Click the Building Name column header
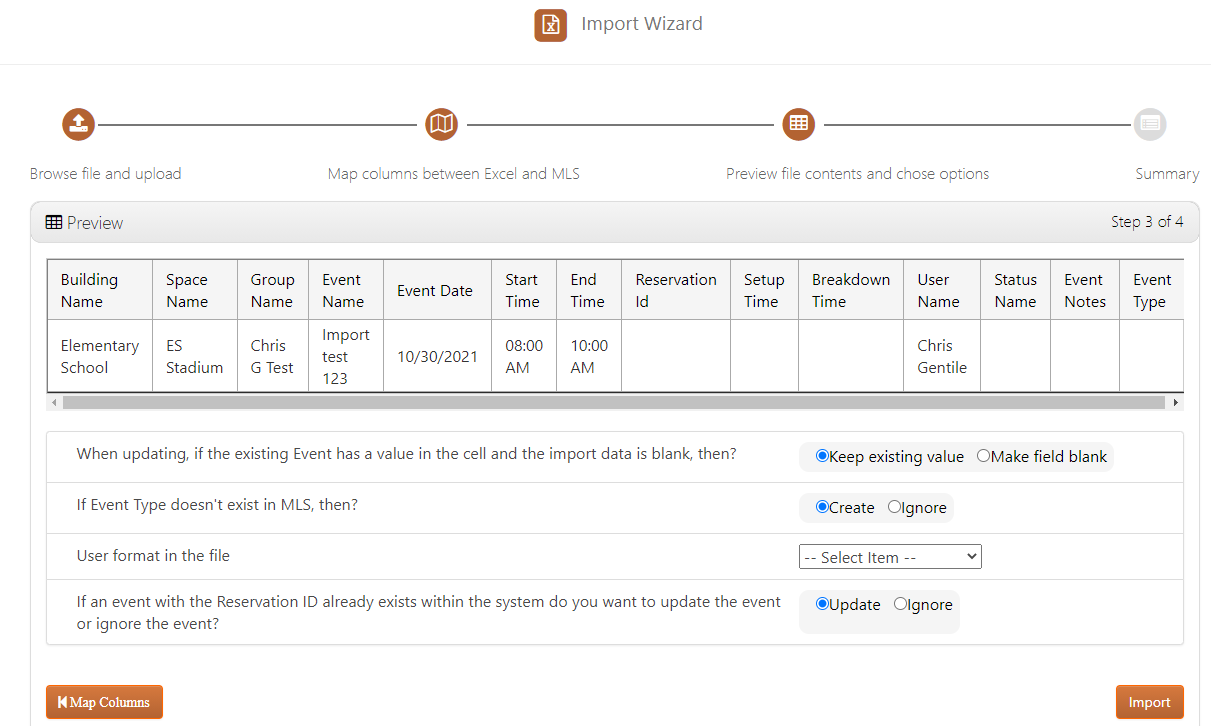Image resolution: width=1211 pixels, height=726 pixels. pyautogui.click(x=100, y=290)
